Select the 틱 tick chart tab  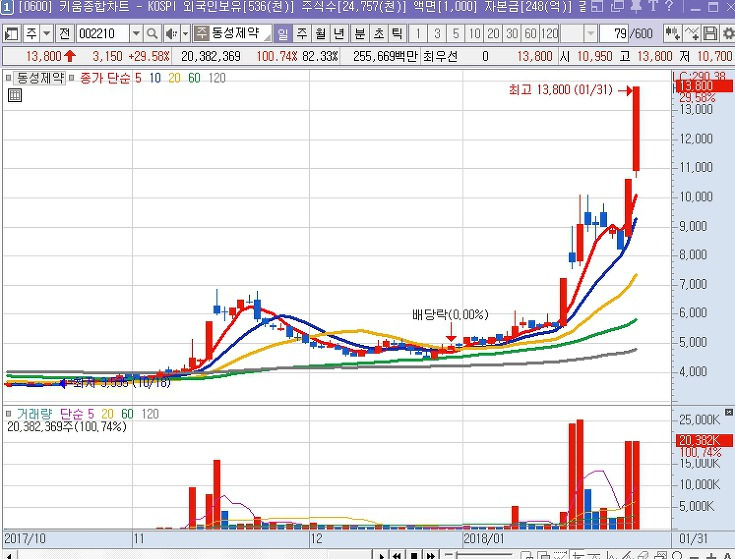tap(397, 34)
